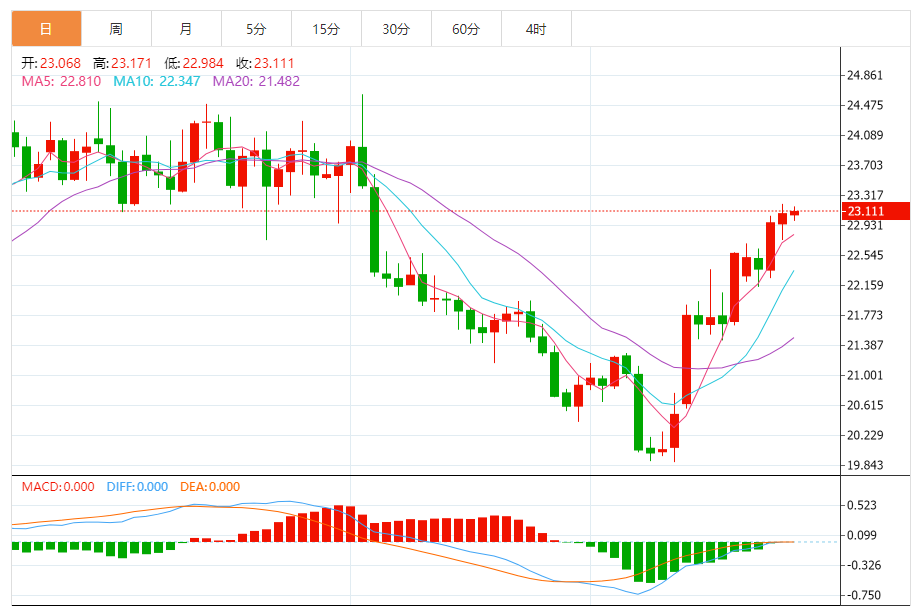This screenshot has height=606, width=920.
Task: Click the 0.099 MACD axis label
Action: (x=862, y=536)
